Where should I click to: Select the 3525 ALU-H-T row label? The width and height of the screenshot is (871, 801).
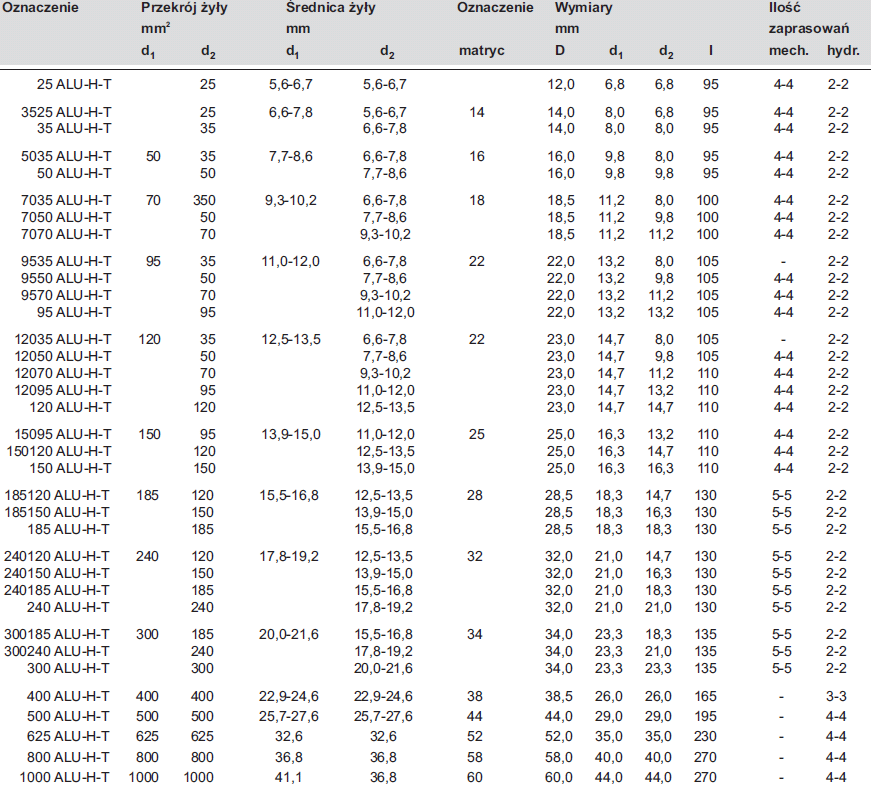coord(65,113)
